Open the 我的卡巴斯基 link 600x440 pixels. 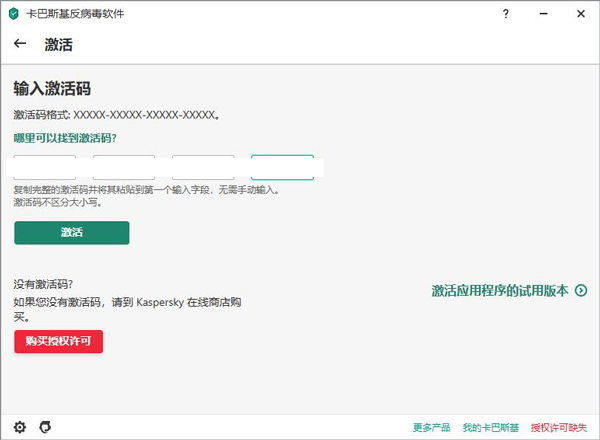click(x=491, y=427)
